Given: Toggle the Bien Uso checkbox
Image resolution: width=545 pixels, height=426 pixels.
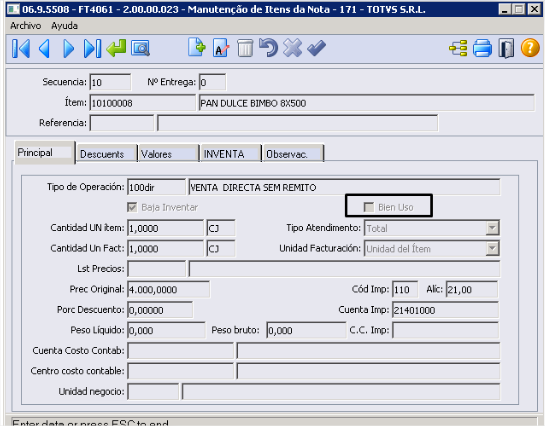Looking at the screenshot, I should pyautogui.click(x=368, y=207).
